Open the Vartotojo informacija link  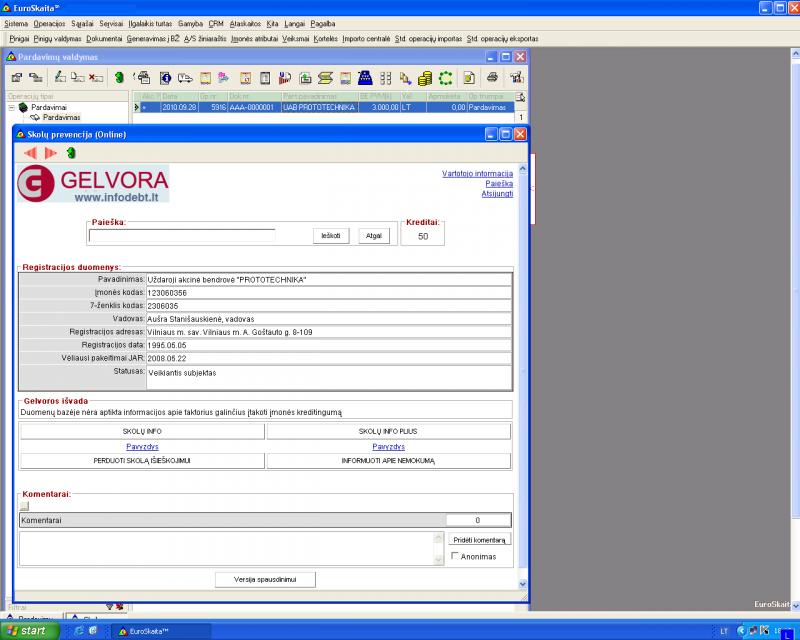click(x=477, y=173)
